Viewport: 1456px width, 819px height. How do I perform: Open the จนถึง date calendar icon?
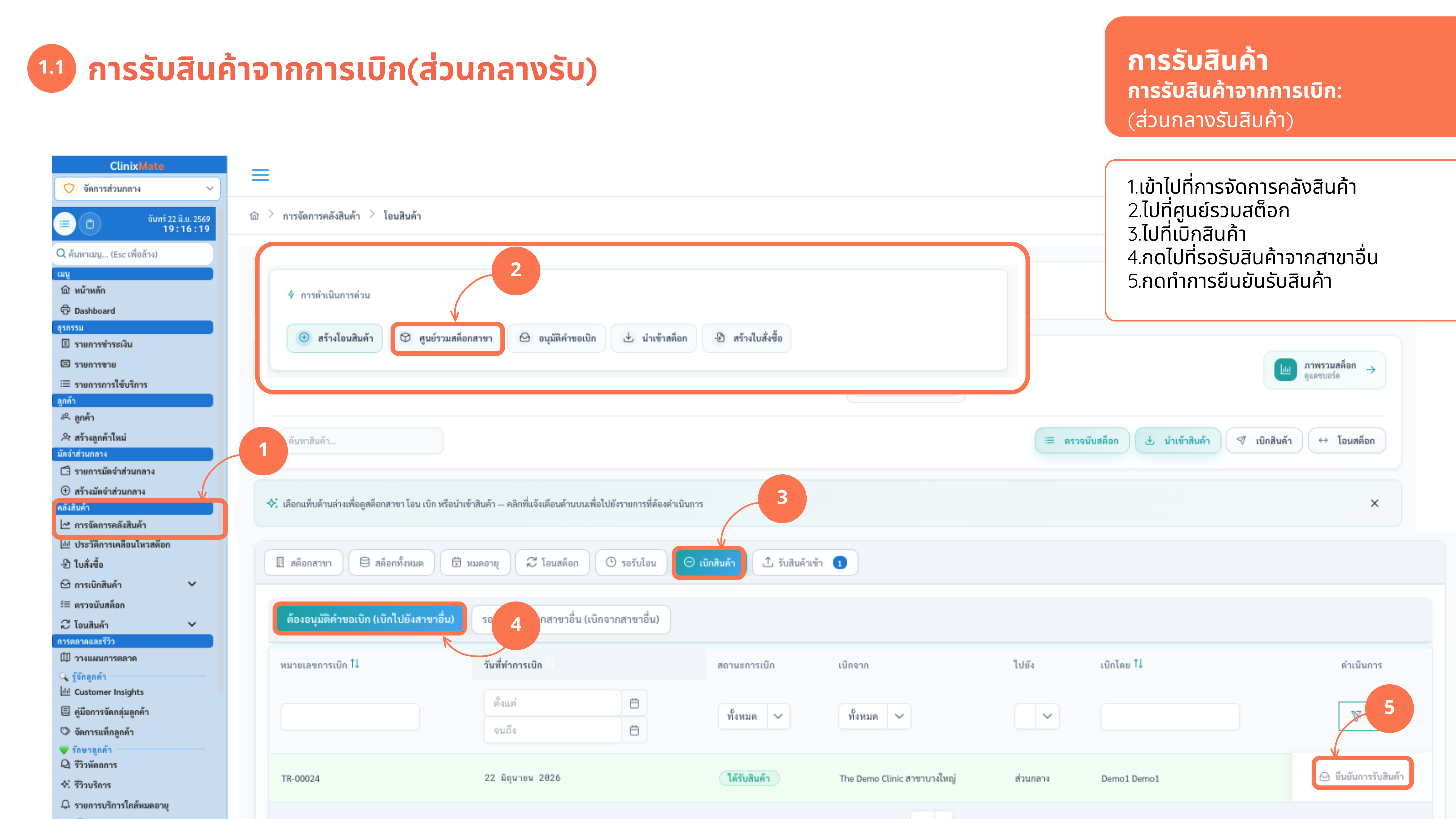pyautogui.click(x=634, y=730)
